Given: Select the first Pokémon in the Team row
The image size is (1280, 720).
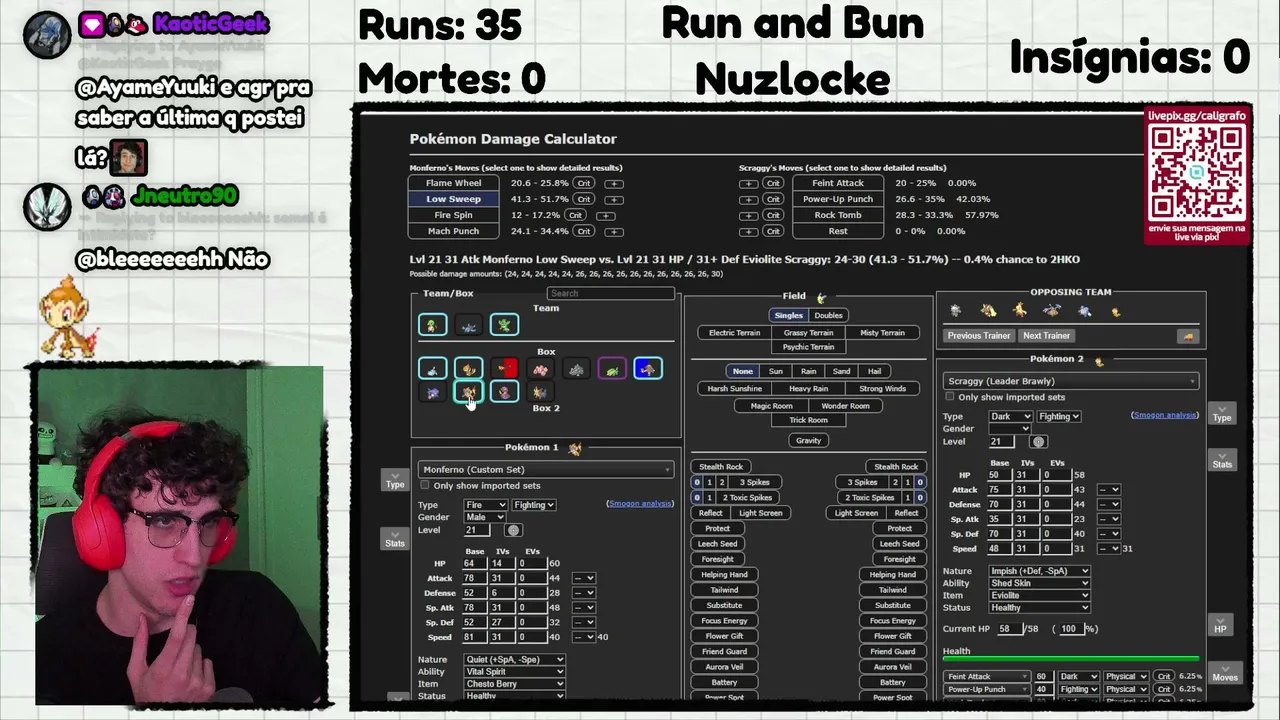Looking at the screenshot, I should 433,324.
